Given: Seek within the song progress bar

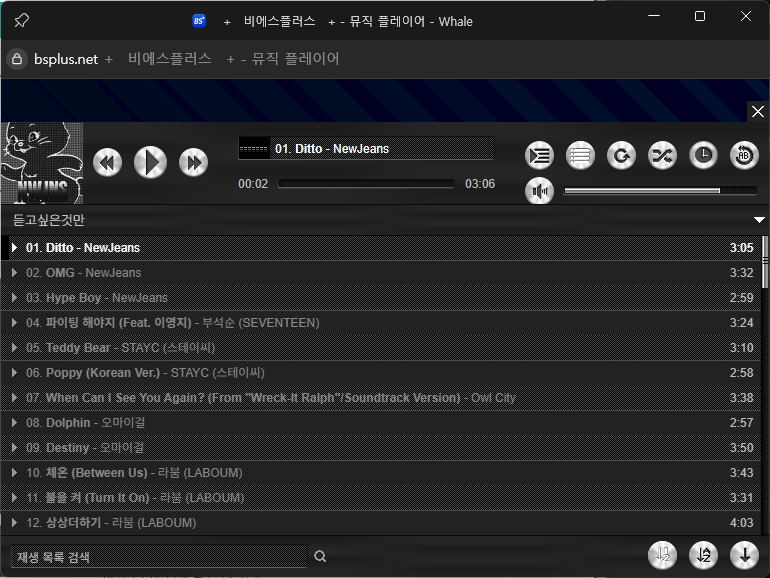Looking at the screenshot, I should 366,184.
